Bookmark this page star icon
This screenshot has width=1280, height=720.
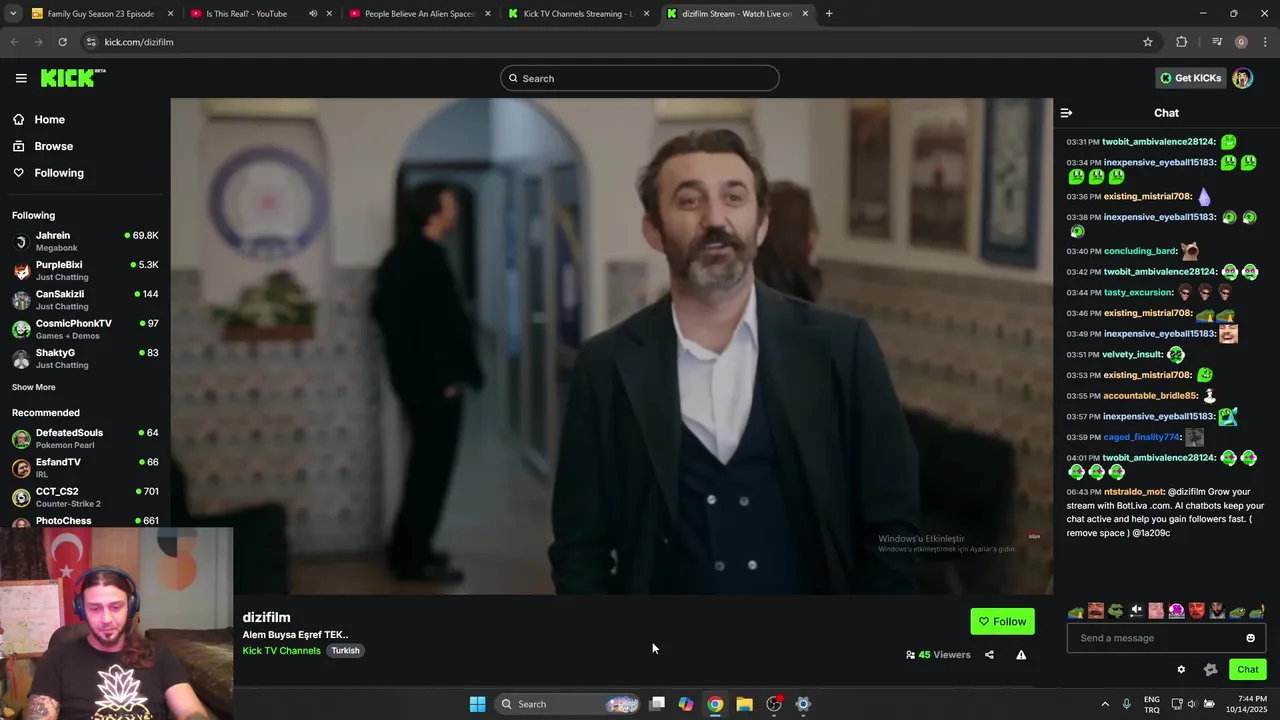[1148, 42]
